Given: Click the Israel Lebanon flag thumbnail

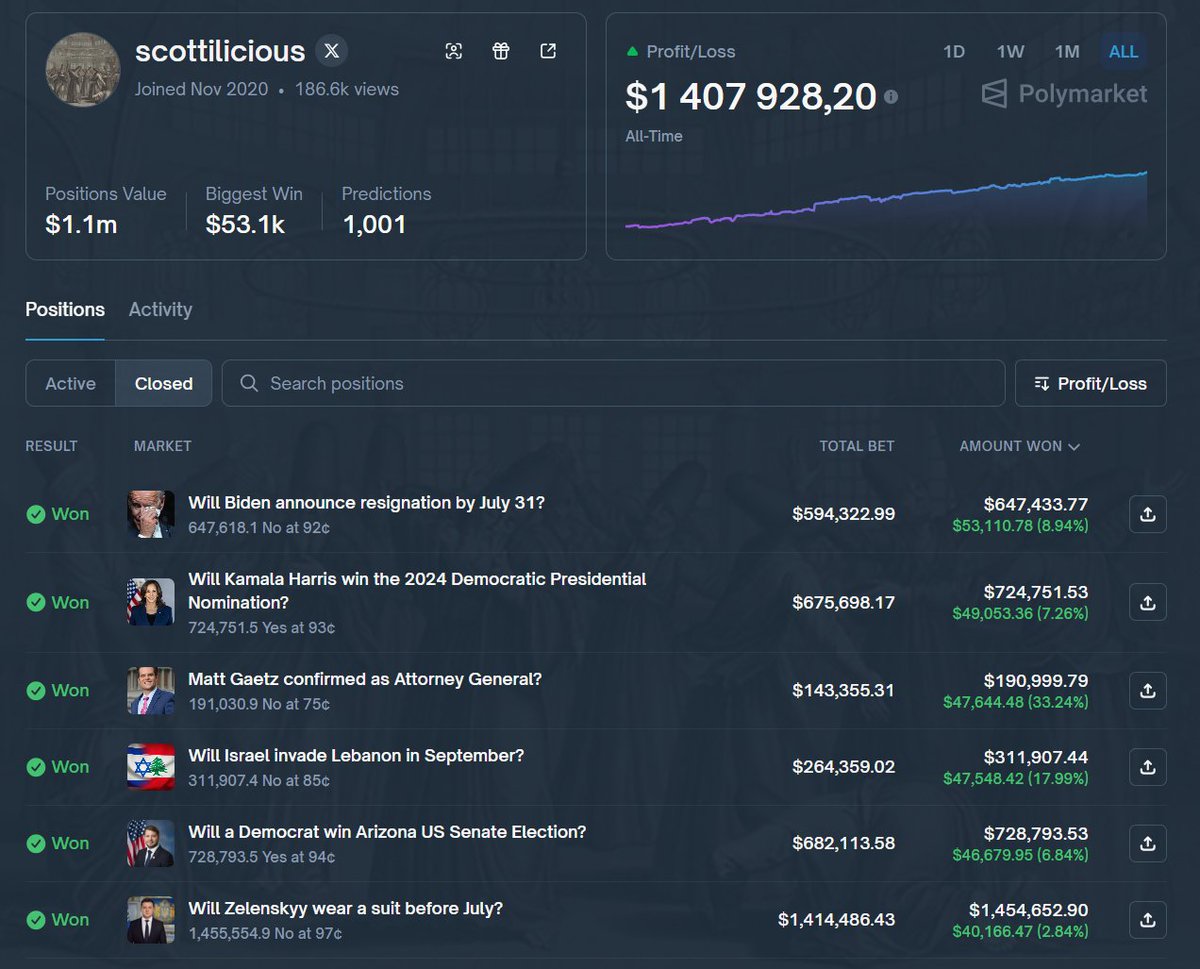Looking at the screenshot, I should click(151, 767).
